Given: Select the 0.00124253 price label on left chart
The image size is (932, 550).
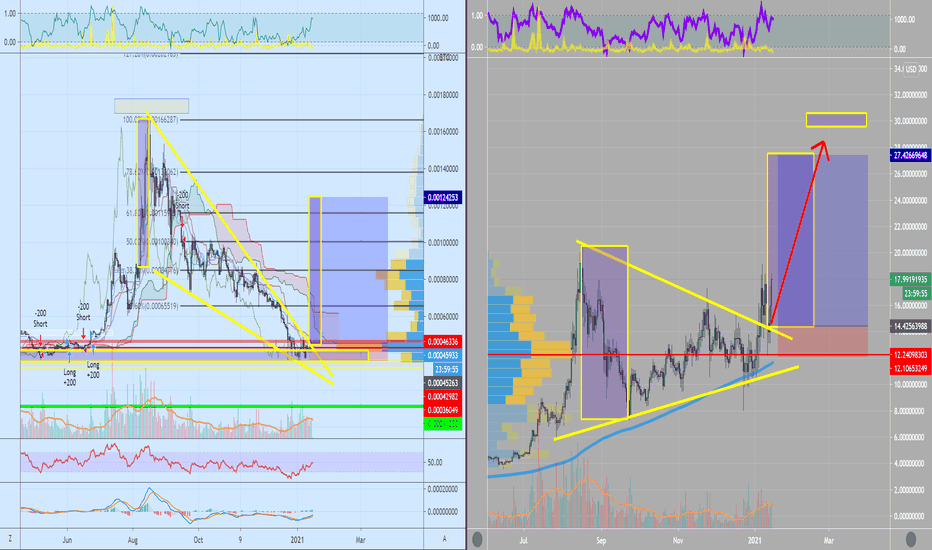Looking at the screenshot, I should [x=442, y=197].
